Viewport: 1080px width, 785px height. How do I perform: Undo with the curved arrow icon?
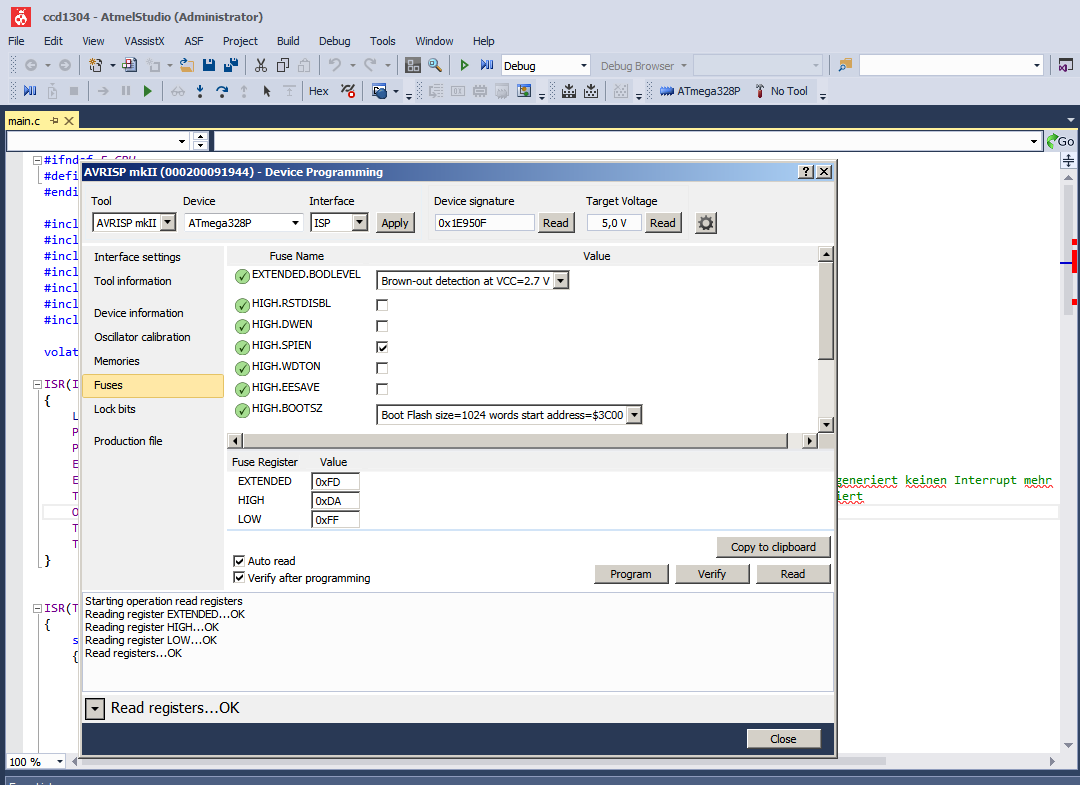tap(335, 65)
